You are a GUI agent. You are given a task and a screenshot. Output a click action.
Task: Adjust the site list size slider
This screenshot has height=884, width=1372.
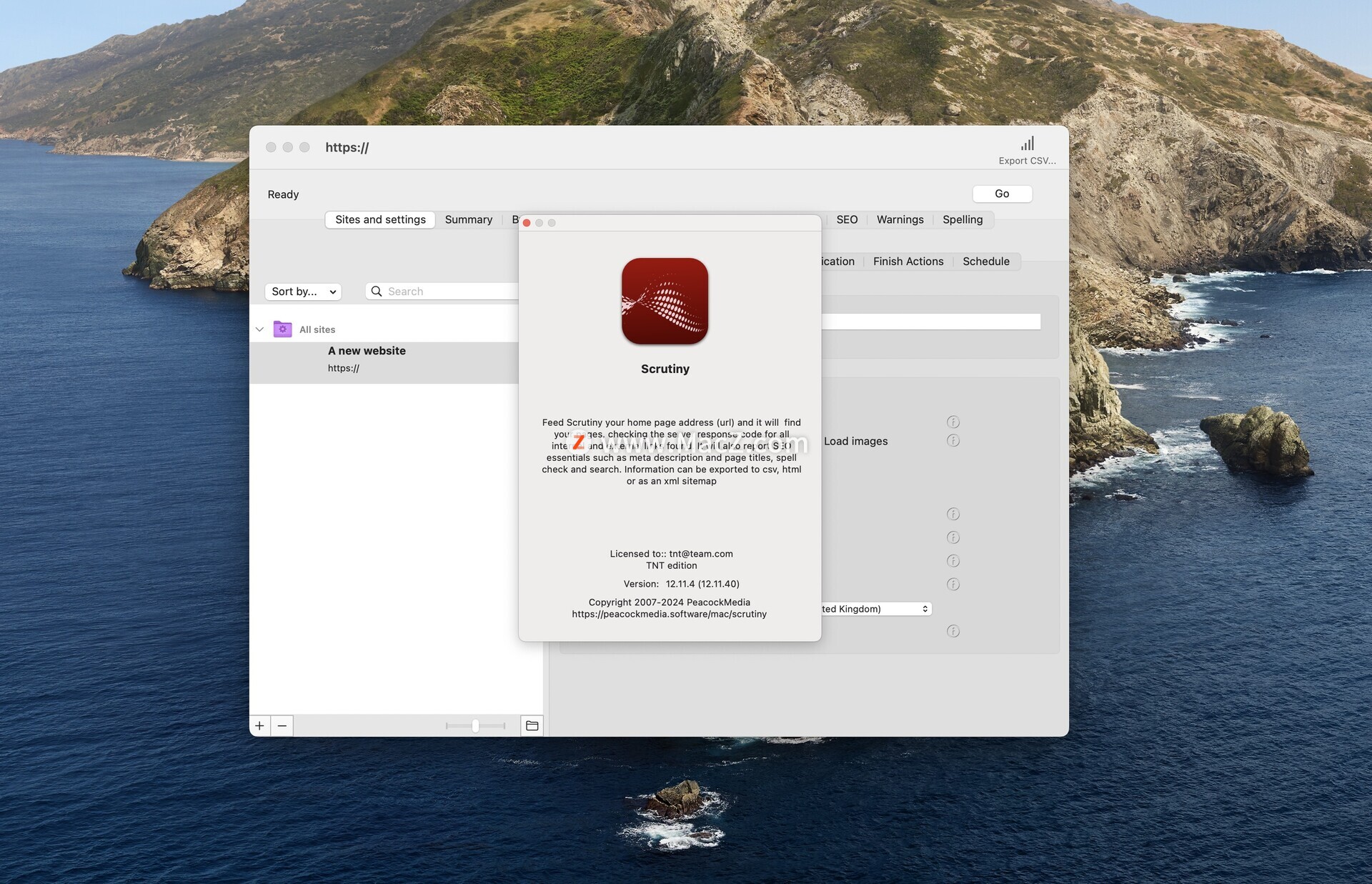(475, 725)
